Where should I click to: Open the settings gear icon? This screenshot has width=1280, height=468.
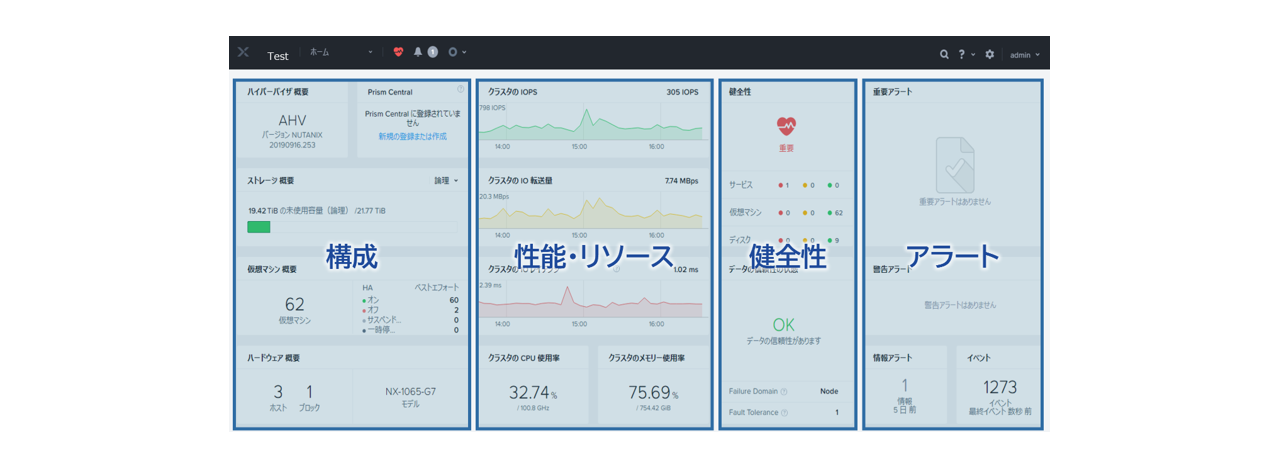click(x=990, y=54)
